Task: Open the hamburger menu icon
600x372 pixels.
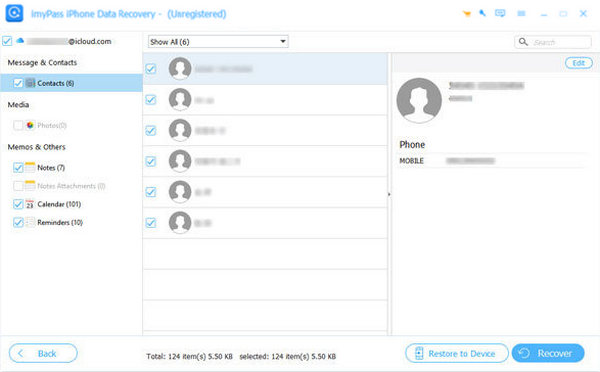Action: 521,14
